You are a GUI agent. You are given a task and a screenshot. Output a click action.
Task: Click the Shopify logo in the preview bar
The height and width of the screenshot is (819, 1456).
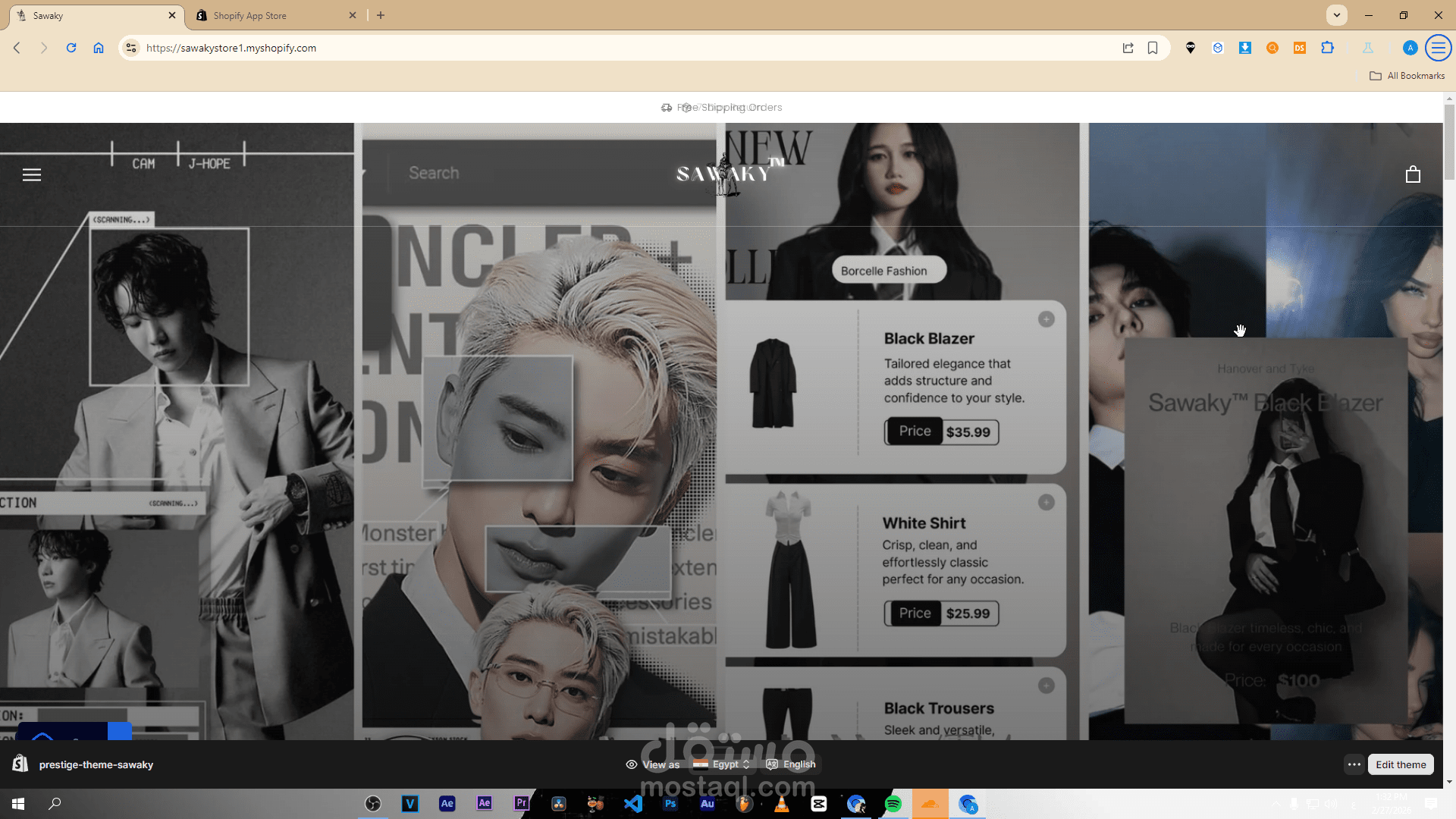(20, 764)
